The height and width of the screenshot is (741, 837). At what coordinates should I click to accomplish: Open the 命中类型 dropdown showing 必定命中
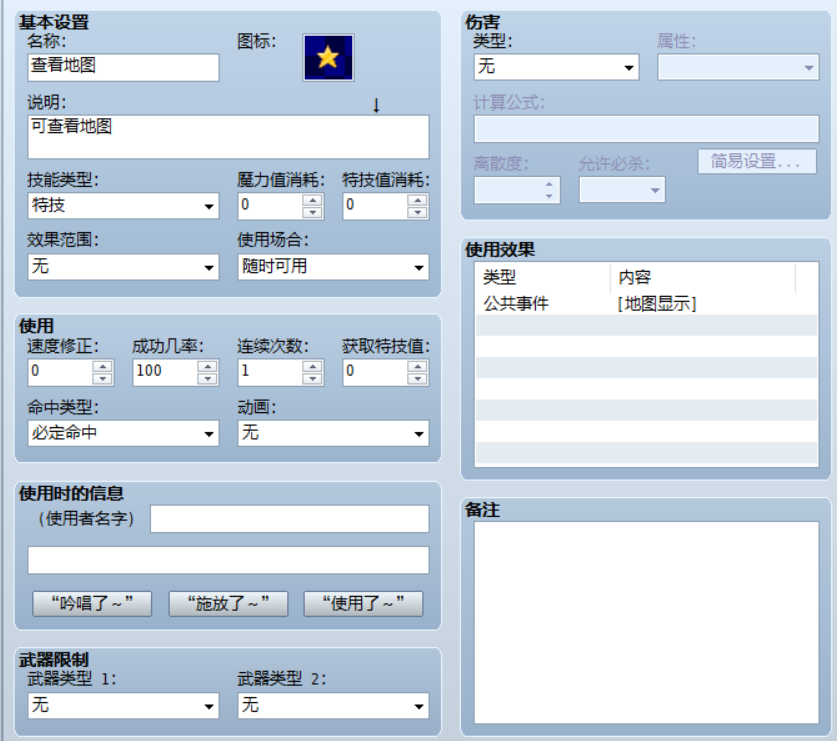[x=123, y=433]
